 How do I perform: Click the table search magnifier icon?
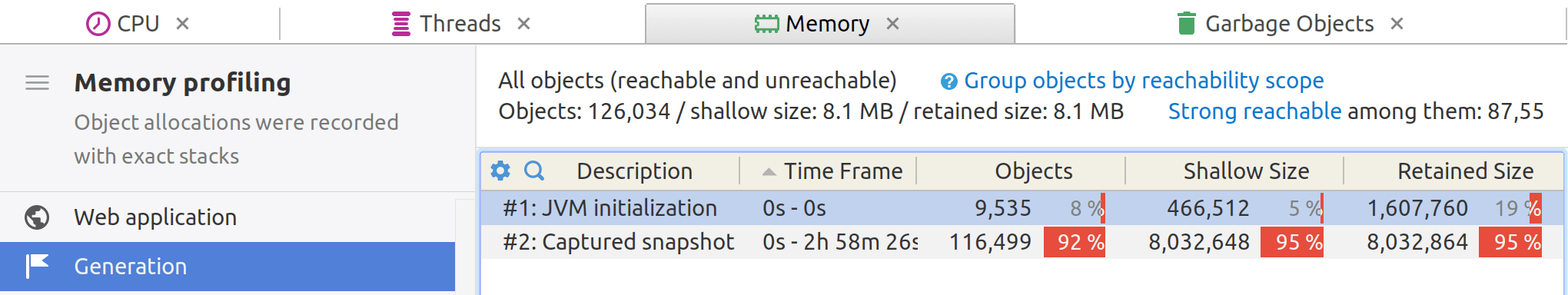tap(534, 171)
